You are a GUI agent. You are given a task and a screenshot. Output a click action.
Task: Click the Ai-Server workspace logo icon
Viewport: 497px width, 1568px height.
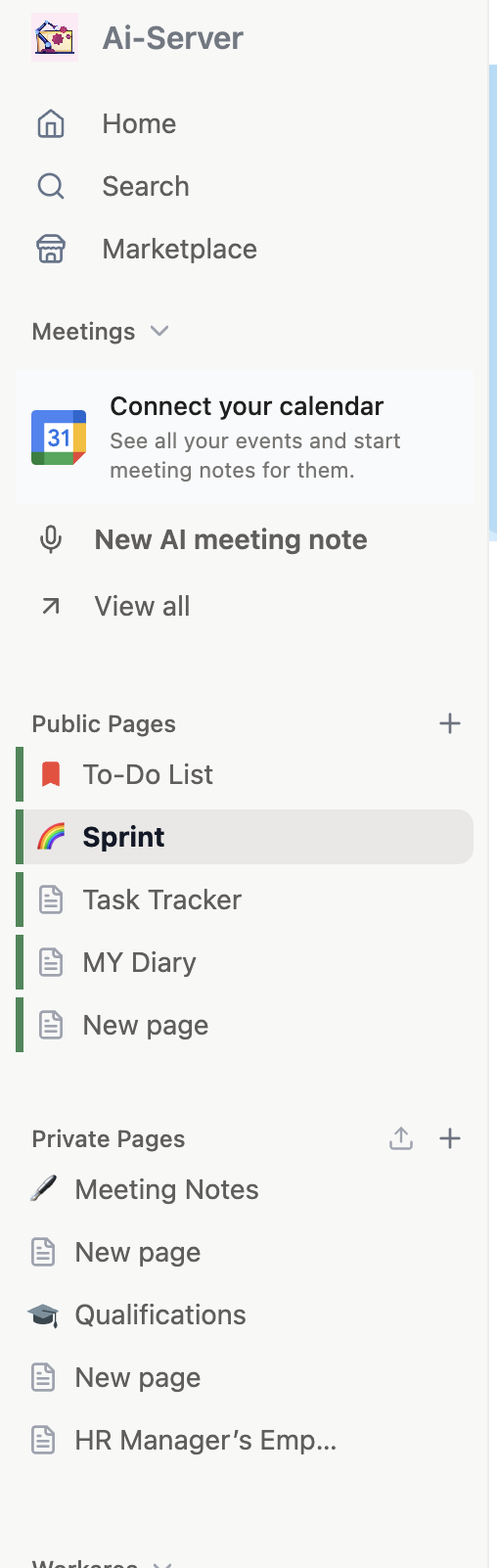(x=55, y=38)
